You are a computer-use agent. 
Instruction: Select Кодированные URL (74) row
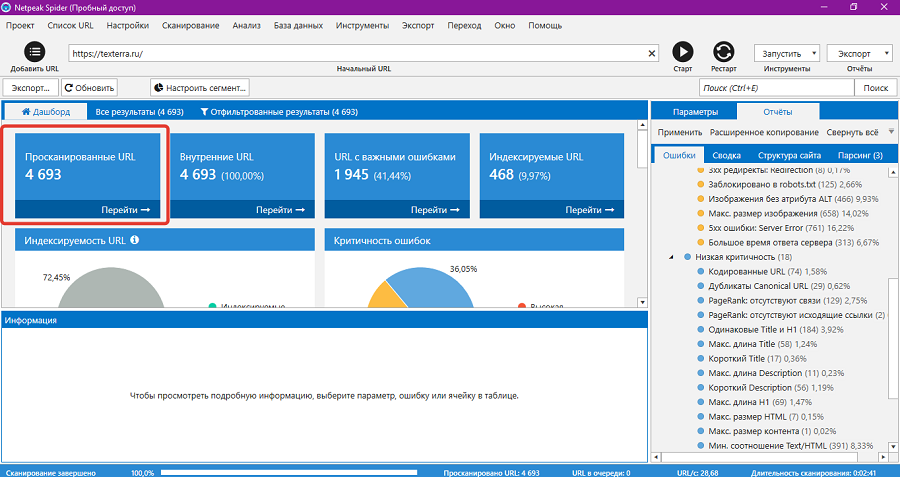click(x=762, y=272)
